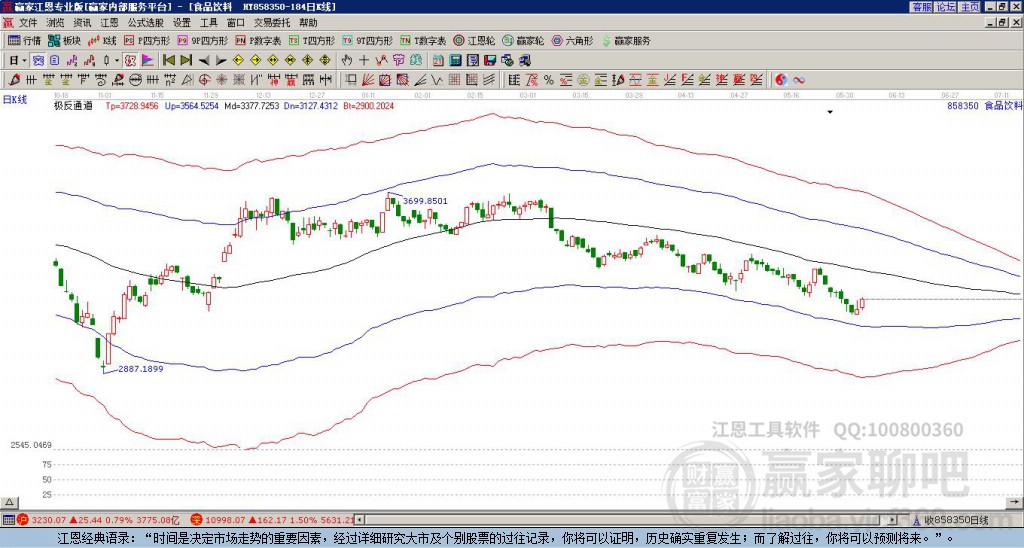1024x548 pixels.
Task: Toggle the 权 adjustment icon
Action: (130, 61)
